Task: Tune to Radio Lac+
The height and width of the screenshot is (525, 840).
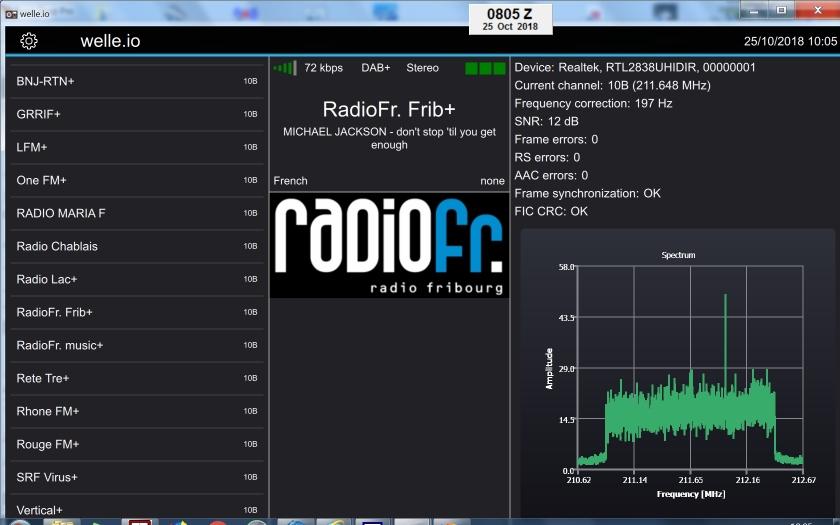Action: (137, 279)
